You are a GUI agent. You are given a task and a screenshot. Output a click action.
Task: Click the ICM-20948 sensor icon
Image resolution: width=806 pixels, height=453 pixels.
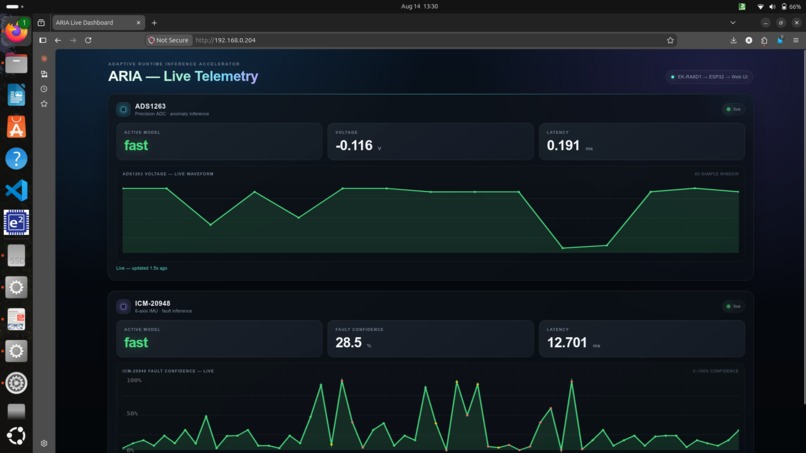[x=123, y=306]
